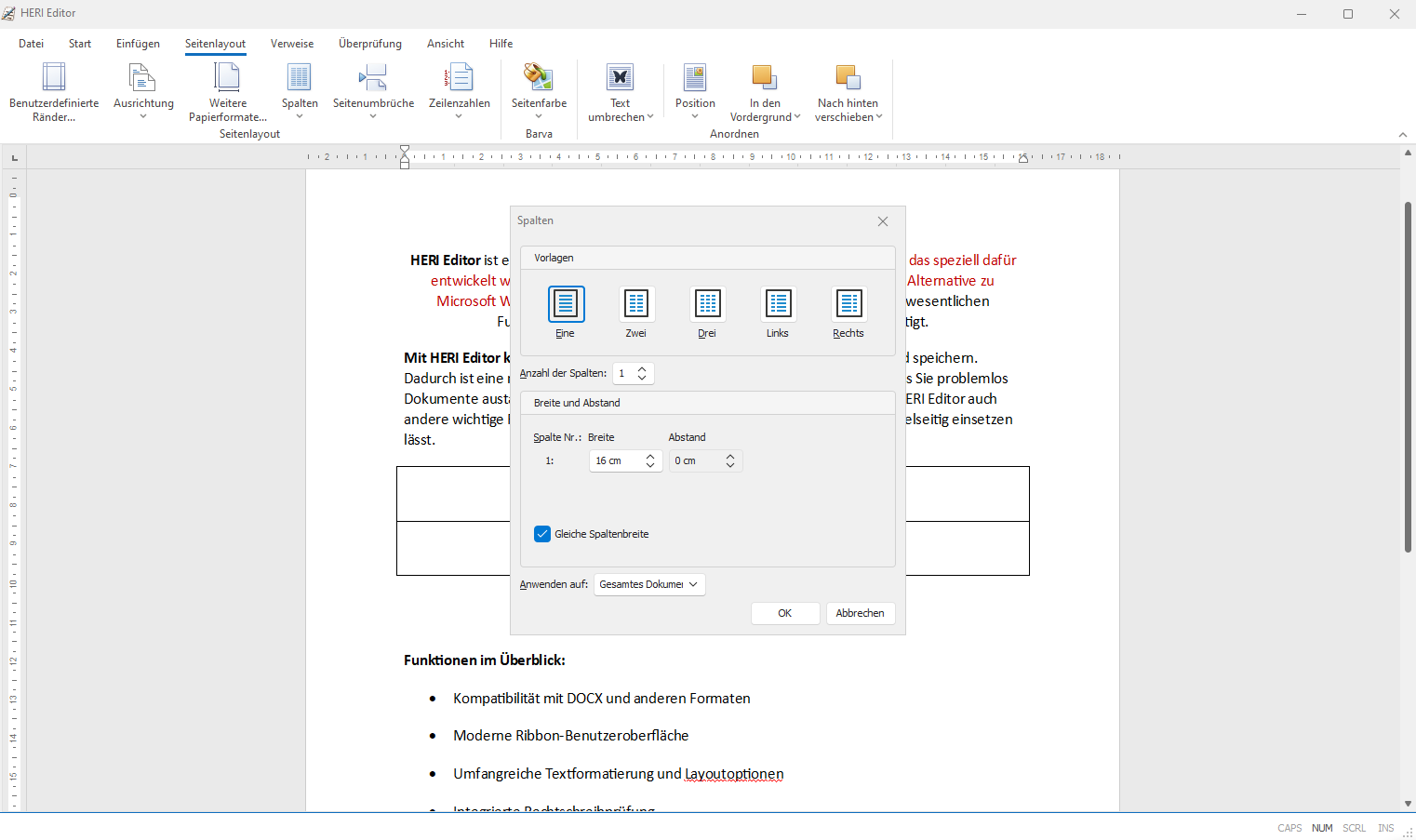Click the ruler tab-stop selector
The image size is (1416, 840).
[14, 157]
